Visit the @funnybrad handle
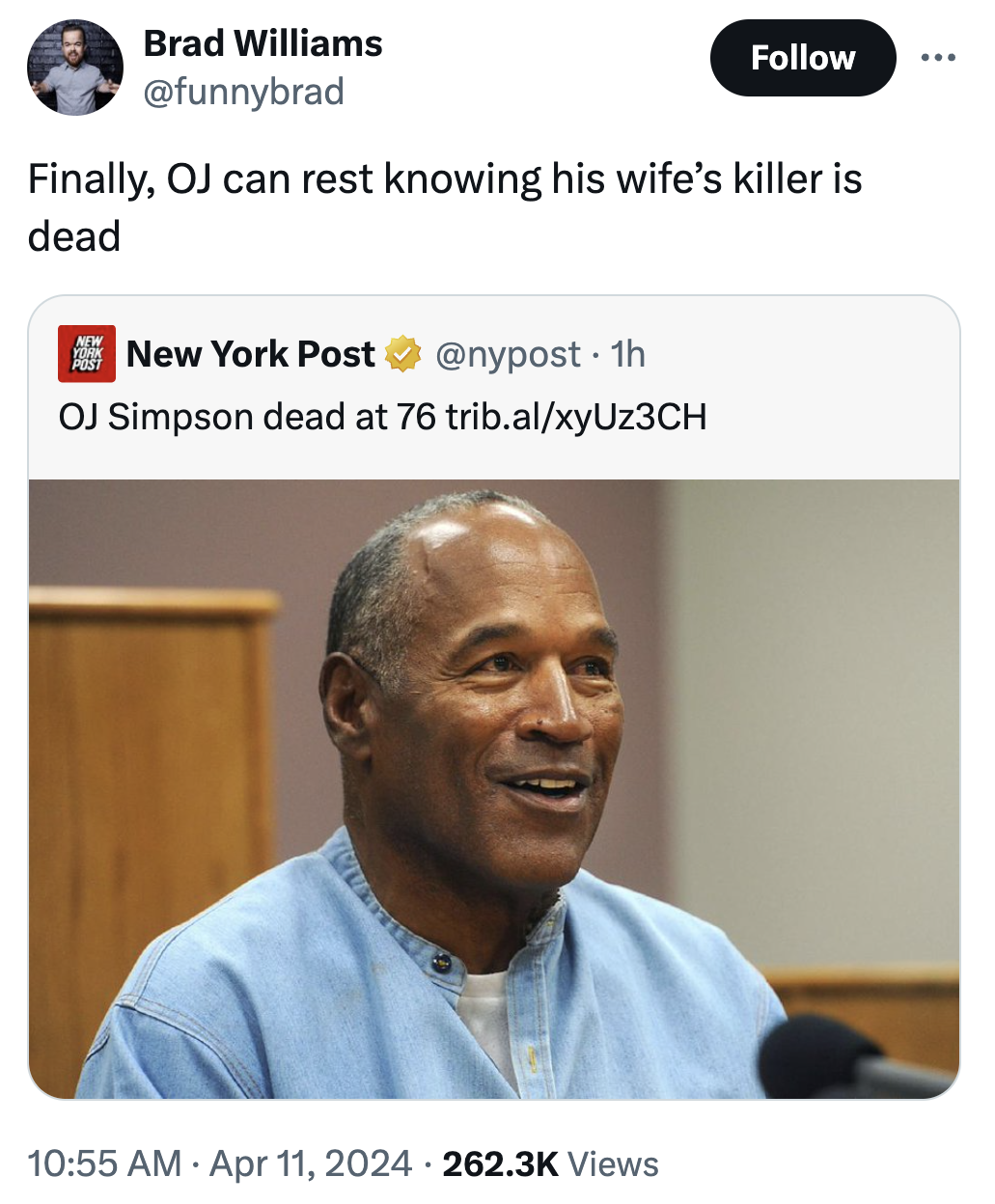Image resolution: width=995 pixels, height=1204 pixels. coord(243,92)
